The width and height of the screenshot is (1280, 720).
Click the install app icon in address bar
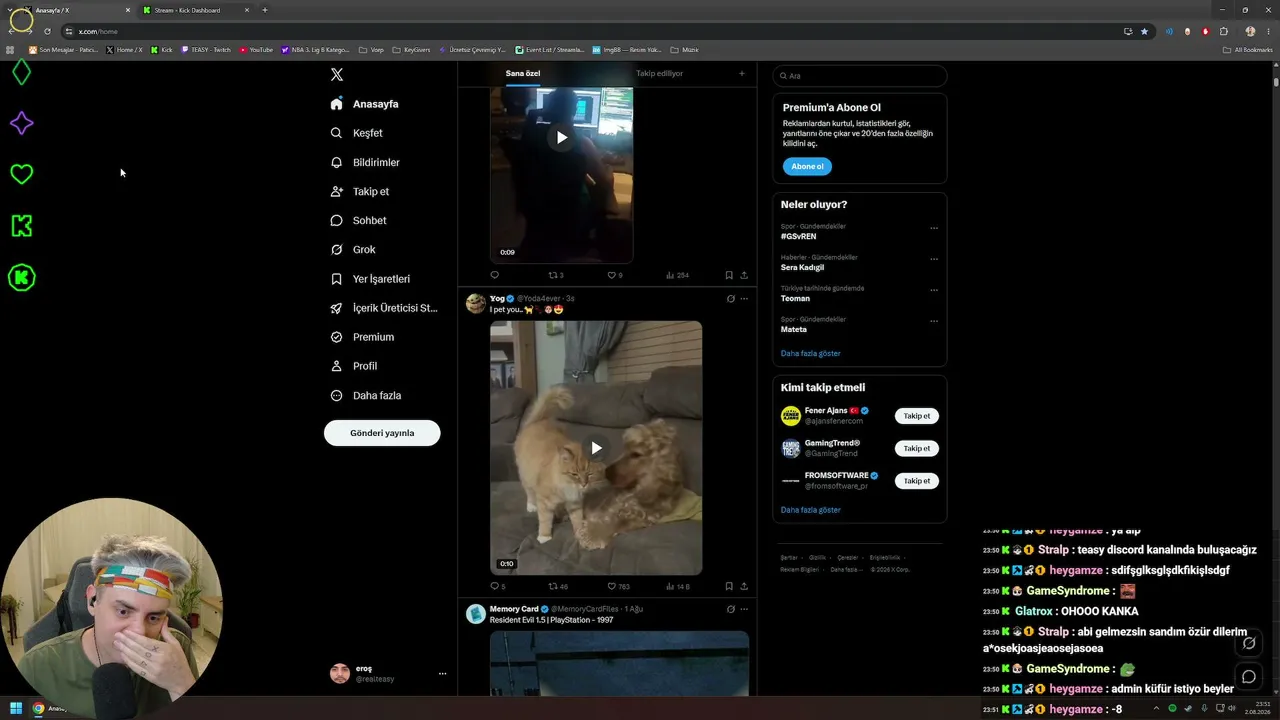pyautogui.click(x=1128, y=31)
